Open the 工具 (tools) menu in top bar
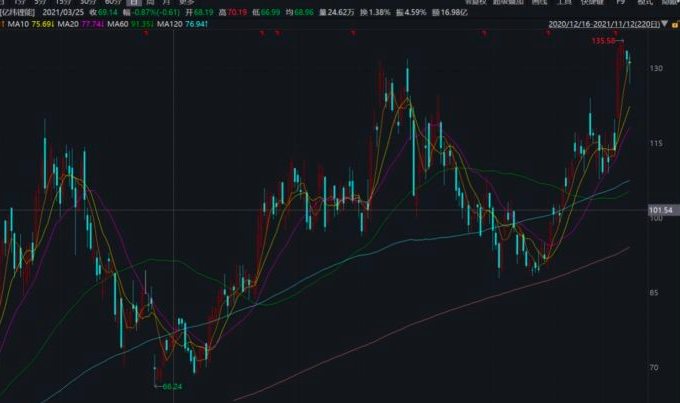680x403 pixels. tap(564, 2)
